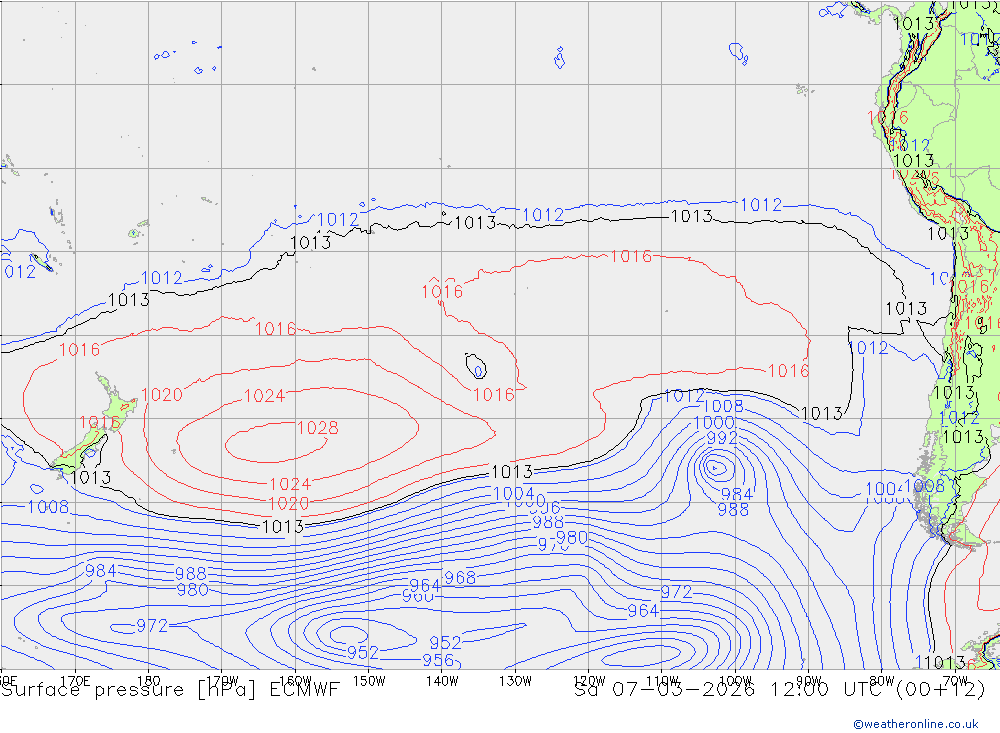Image resolution: width=1000 pixels, height=733 pixels.
Task: Click the 1016 label near 120W longitude
Action: [x=631, y=256]
